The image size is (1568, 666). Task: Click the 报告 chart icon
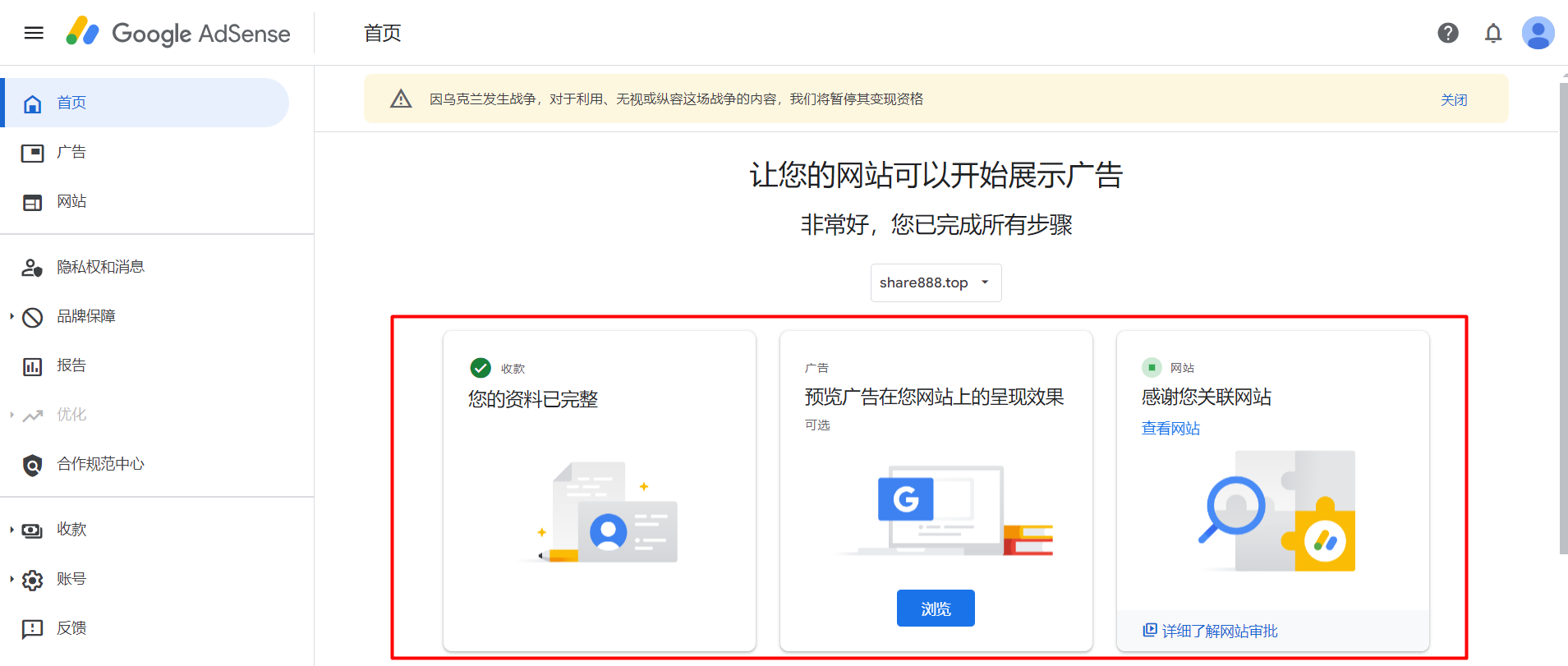33,366
